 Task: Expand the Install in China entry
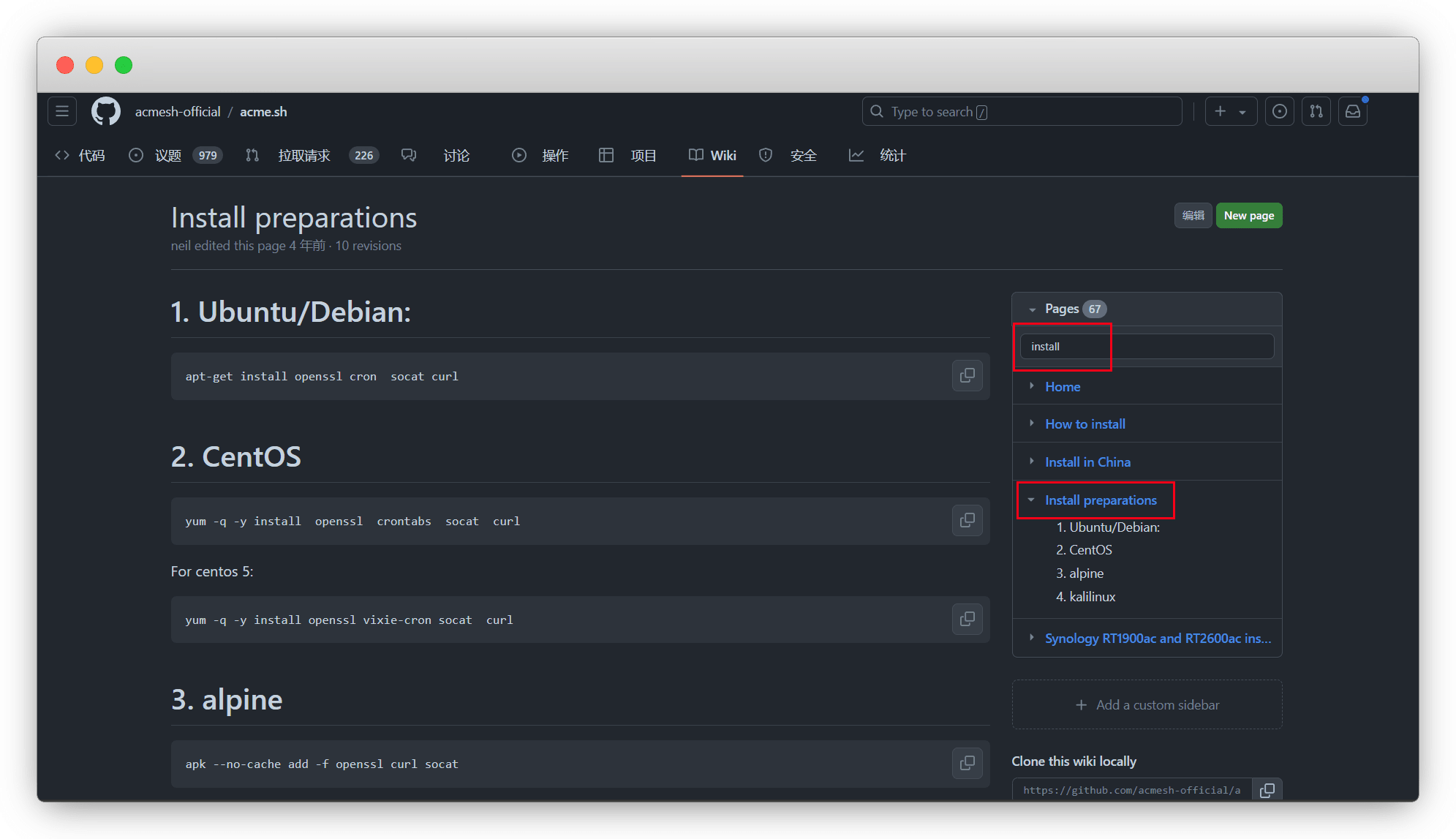tap(1032, 462)
